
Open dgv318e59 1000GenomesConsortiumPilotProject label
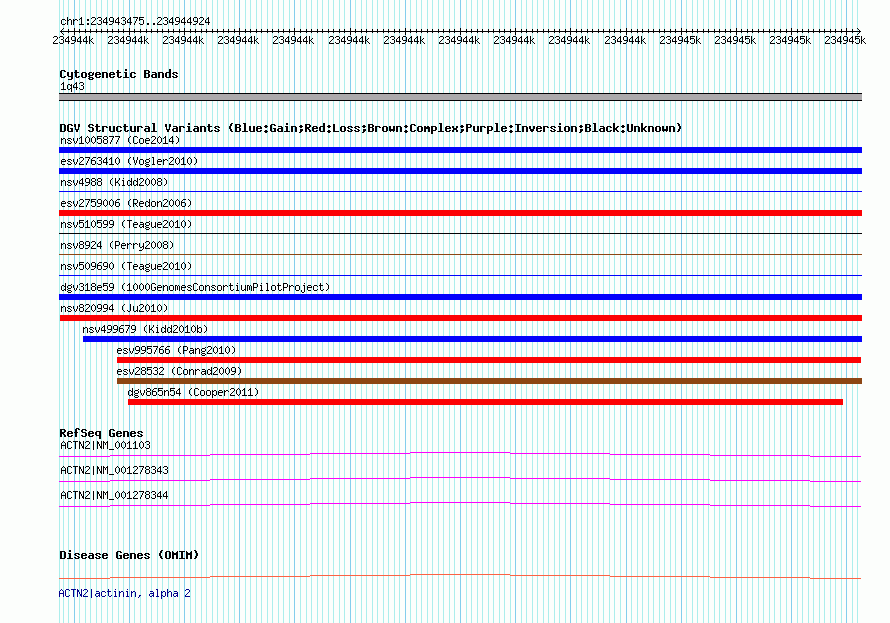[195, 287]
